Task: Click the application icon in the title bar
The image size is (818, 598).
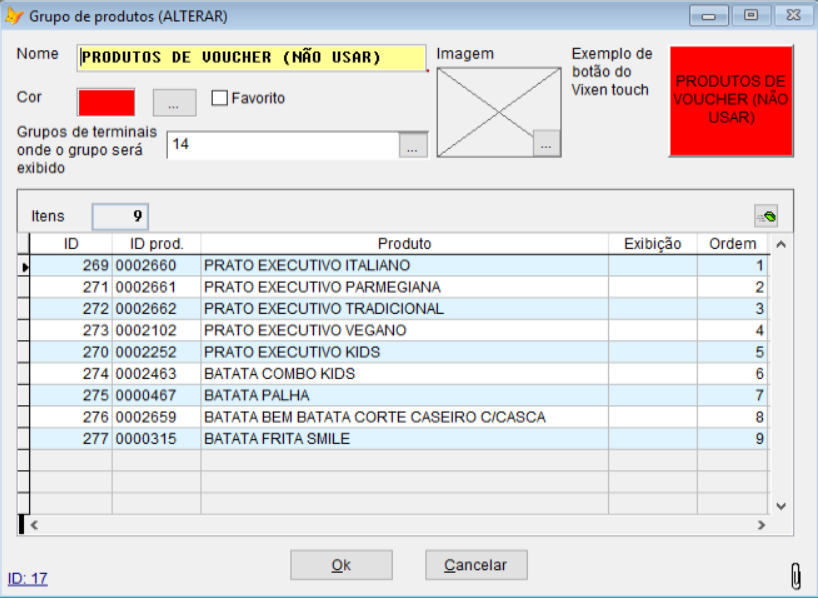Action: click(15, 16)
